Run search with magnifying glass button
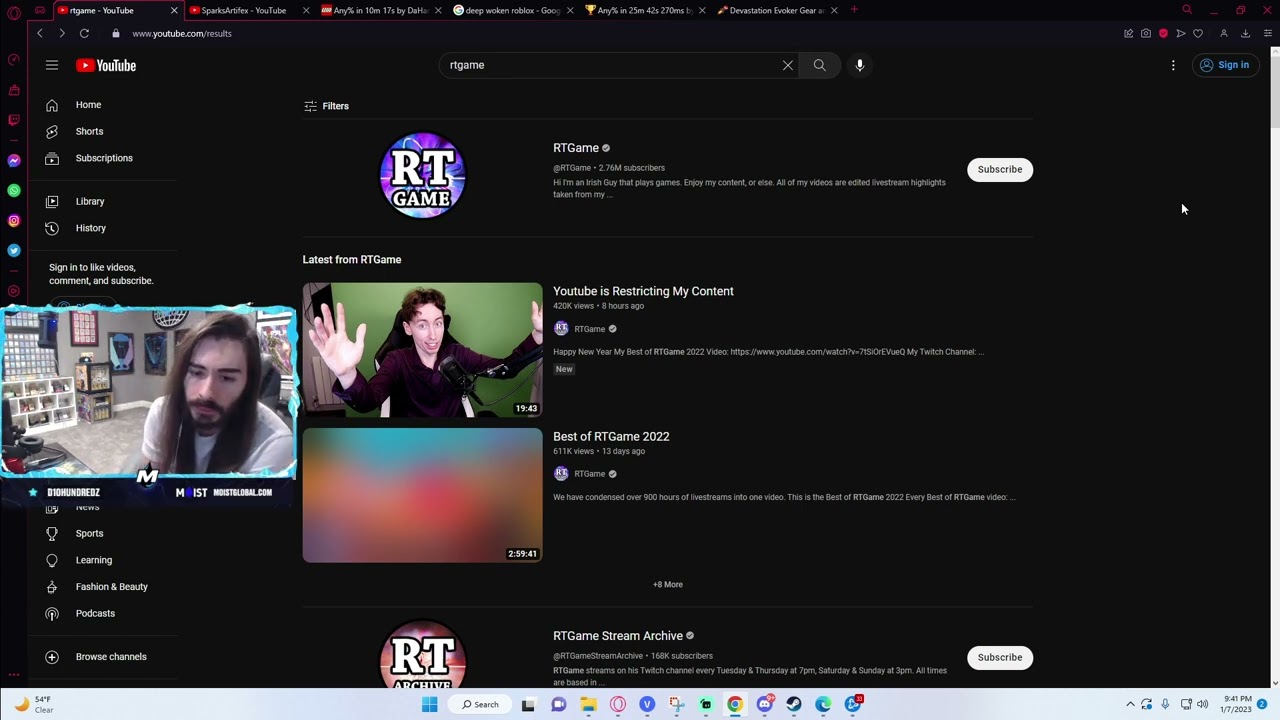This screenshot has width=1280, height=720. (820, 65)
